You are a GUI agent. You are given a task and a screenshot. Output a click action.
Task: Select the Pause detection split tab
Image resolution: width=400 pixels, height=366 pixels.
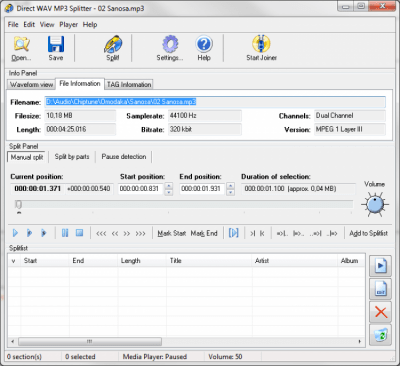tap(124, 157)
